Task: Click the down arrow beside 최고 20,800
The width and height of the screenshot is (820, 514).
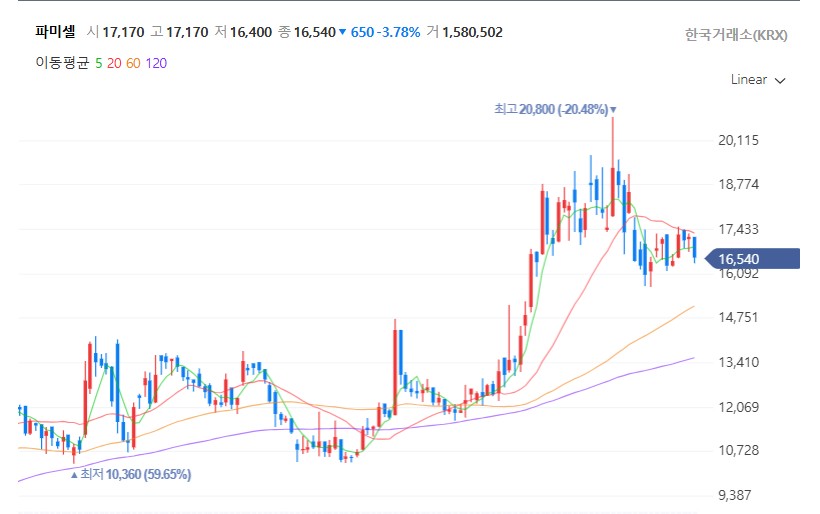Action: click(613, 110)
